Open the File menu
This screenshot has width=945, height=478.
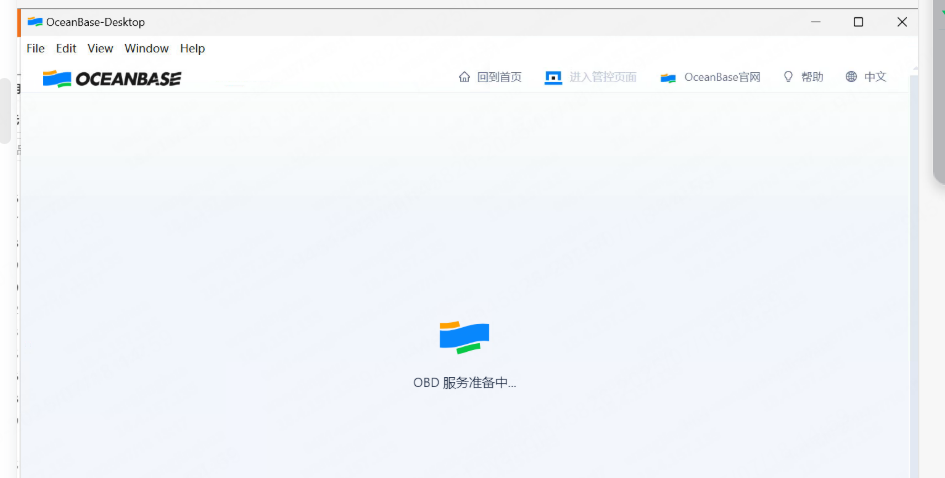click(x=36, y=48)
